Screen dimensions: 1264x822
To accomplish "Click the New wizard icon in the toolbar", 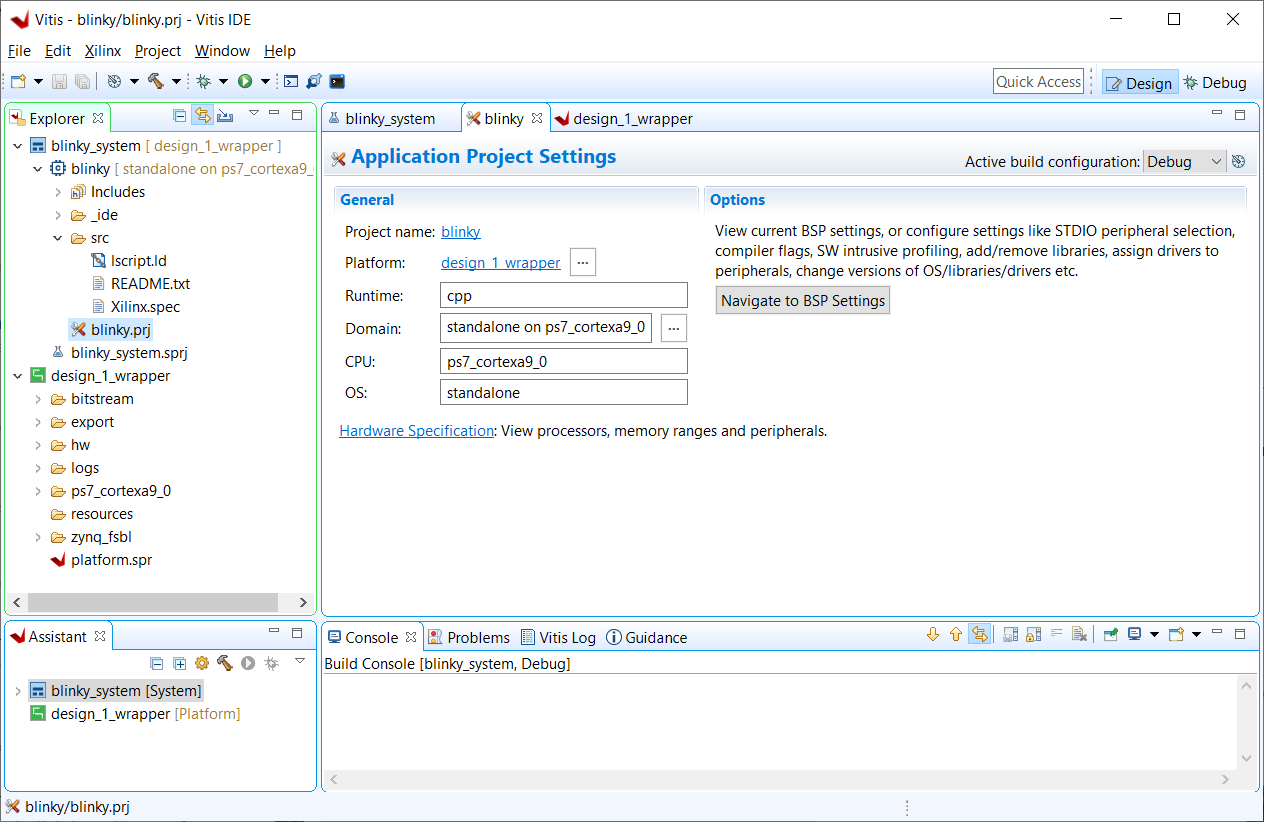I will click(x=18, y=82).
